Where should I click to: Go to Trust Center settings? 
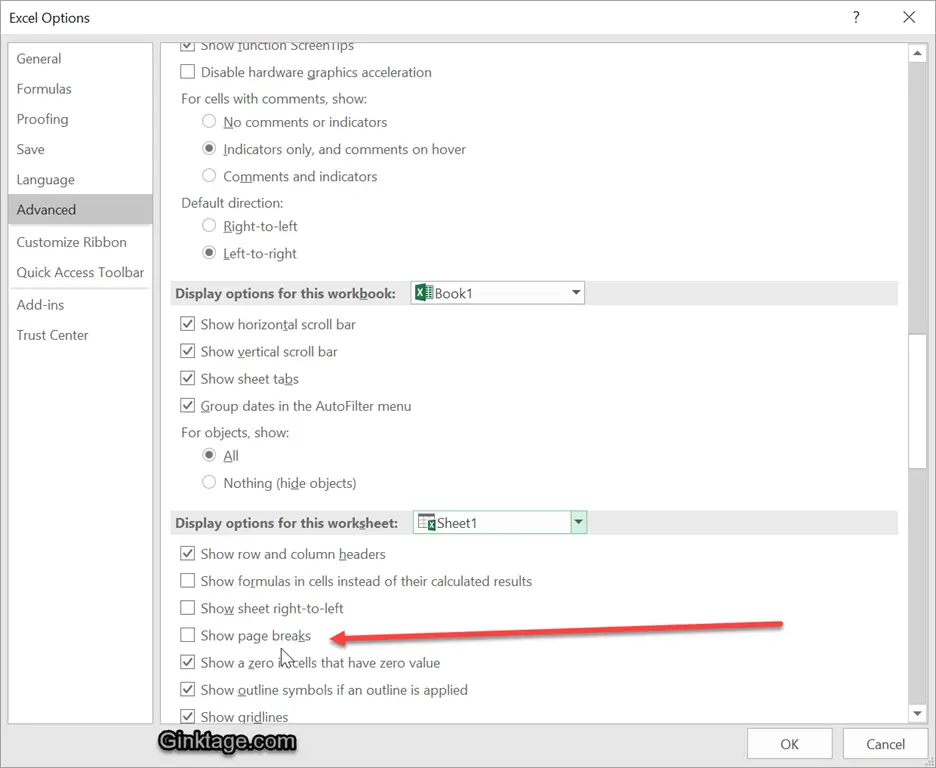pyautogui.click(x=52, y=335)
